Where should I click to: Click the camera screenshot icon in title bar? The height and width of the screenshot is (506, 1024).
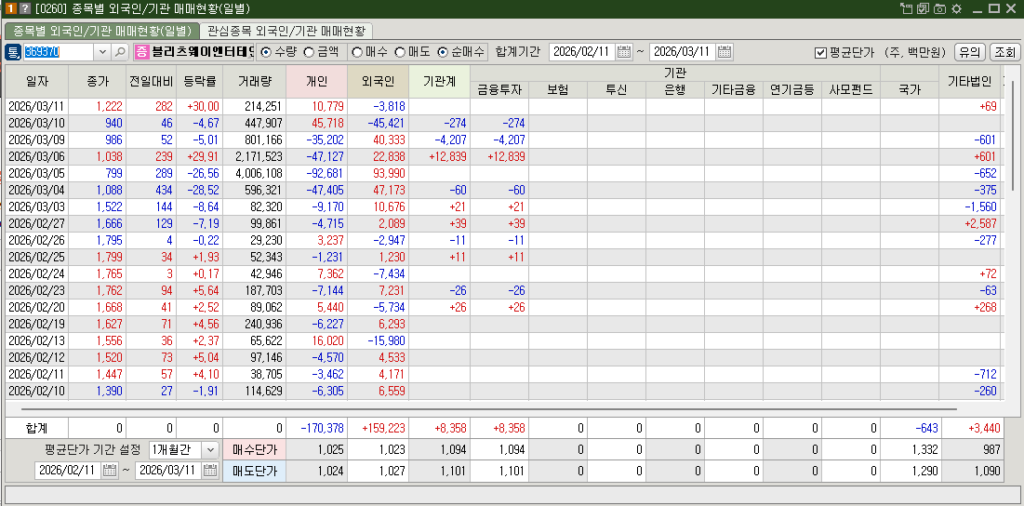(x=939, y=9)
